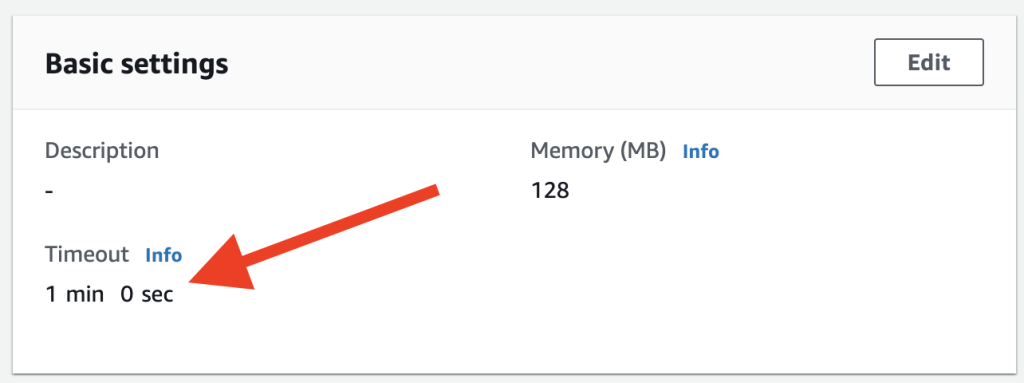The image size is (1024, 383).
Task: Open the Info link beside Timeout
Action: pyautogui.click(x=163, y=255)
